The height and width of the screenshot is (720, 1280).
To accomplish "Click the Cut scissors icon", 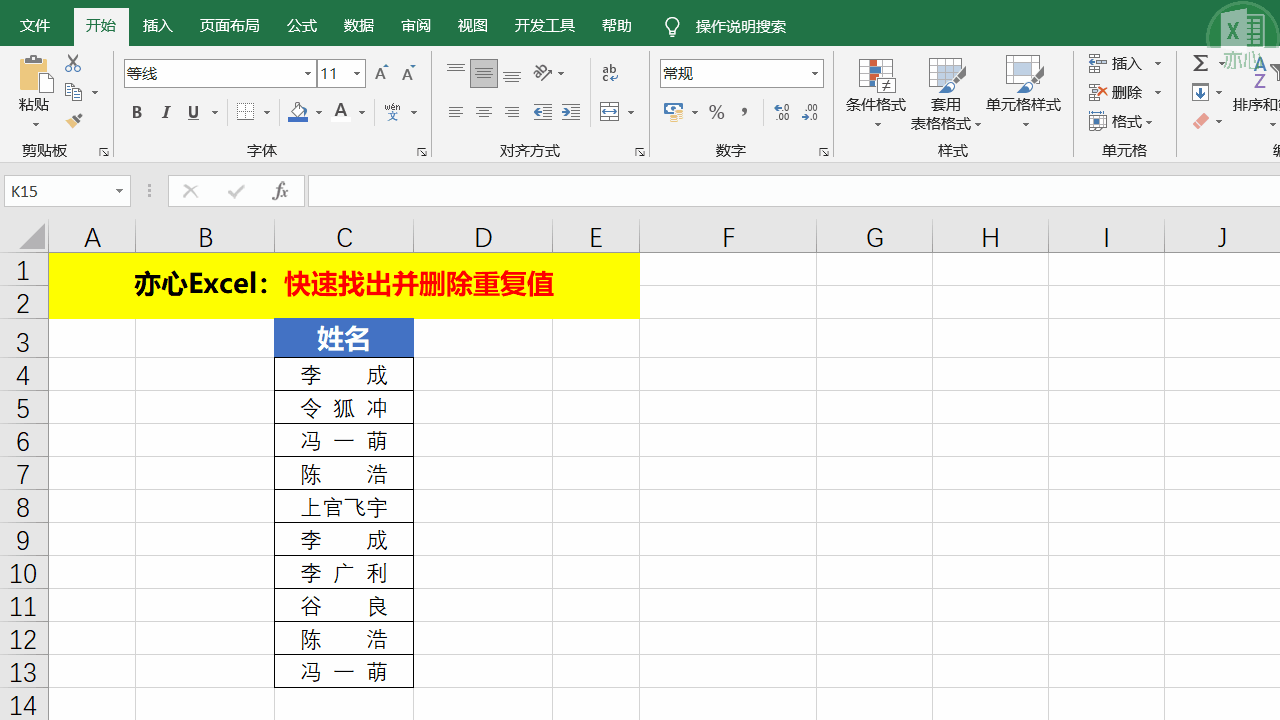I will coord(73,64).
